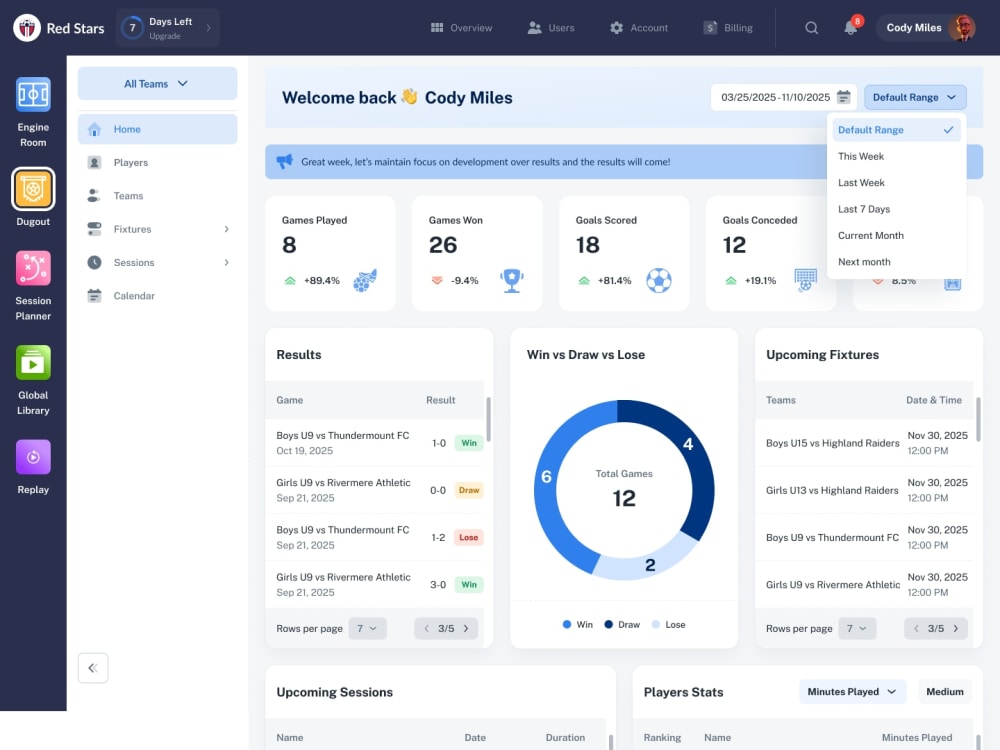Click the Win segment showing 6
This screenshot has height=750, width=1000.
click(546, 477)
